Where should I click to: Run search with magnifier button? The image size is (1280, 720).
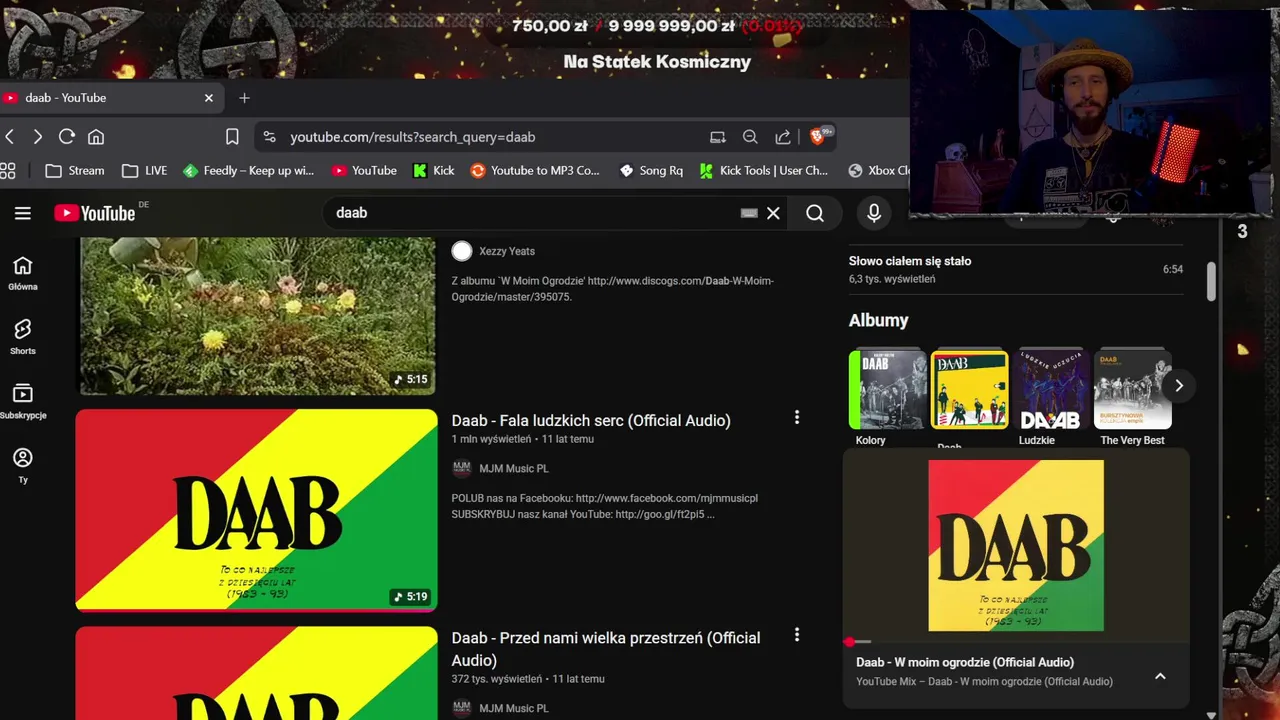point(815,213)
